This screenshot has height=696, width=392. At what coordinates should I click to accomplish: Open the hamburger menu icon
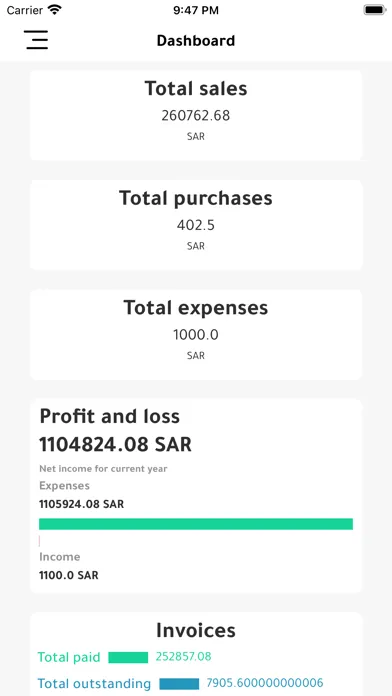pos(36,40)
